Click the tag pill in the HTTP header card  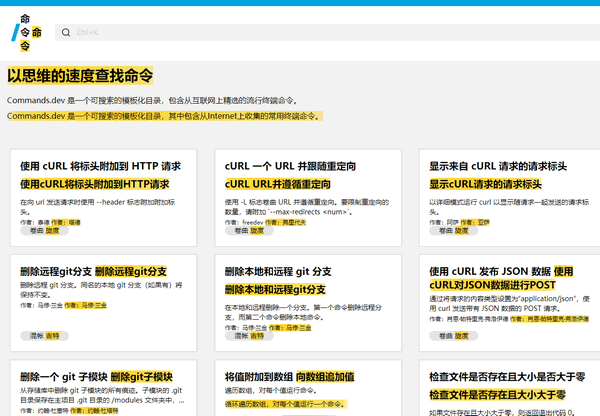click(44, 231)
